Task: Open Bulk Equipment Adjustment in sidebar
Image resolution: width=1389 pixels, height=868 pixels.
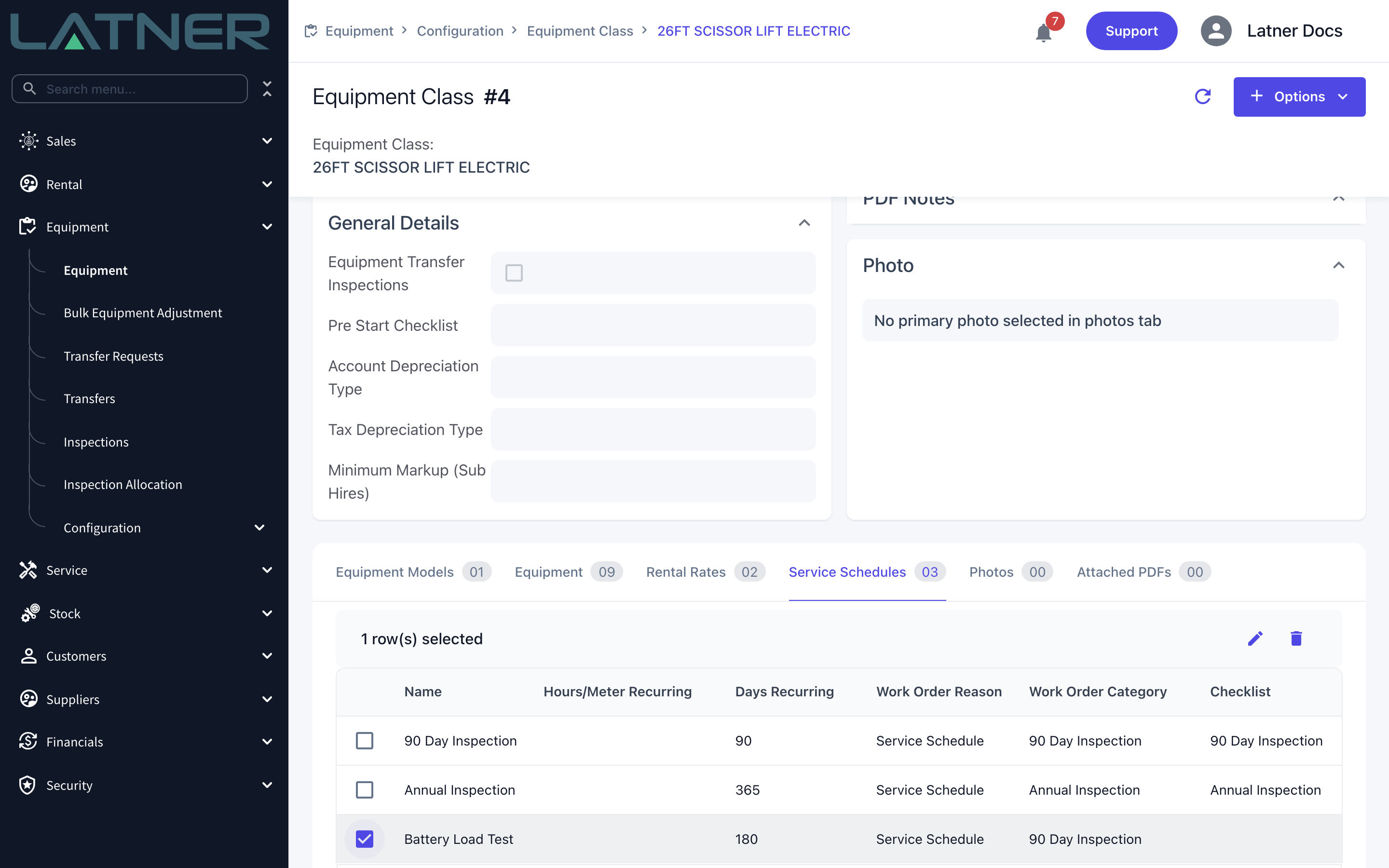Action: pos(143,313)
